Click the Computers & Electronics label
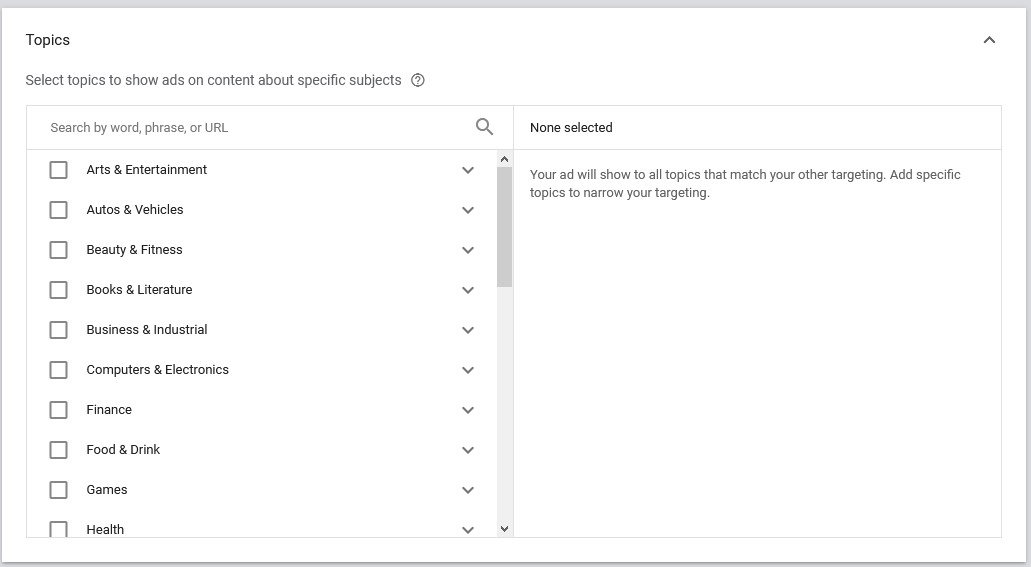The height and width of the screenshot is (567, 1031). [x=157, y=370]
